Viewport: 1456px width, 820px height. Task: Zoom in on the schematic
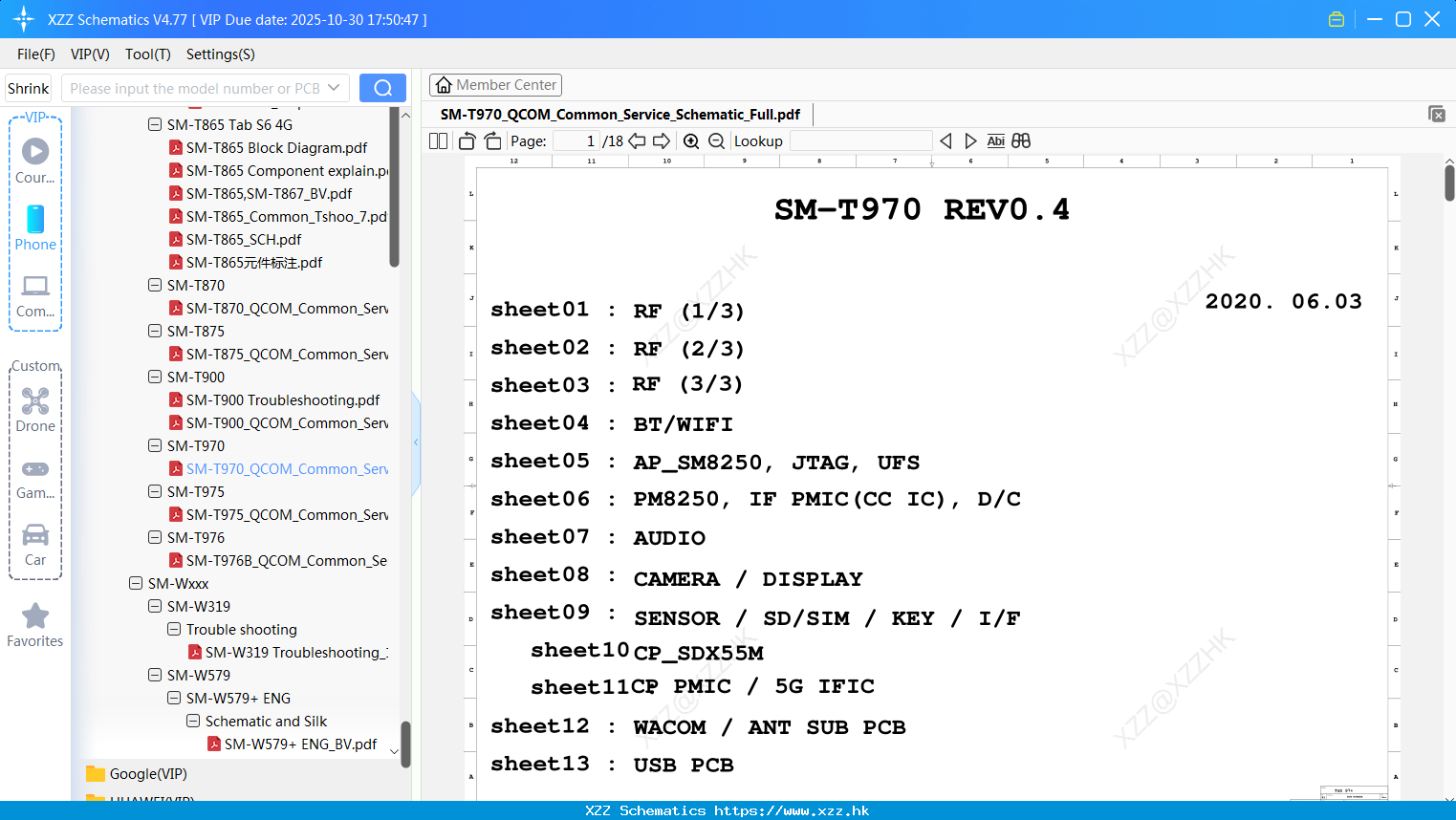691,141
